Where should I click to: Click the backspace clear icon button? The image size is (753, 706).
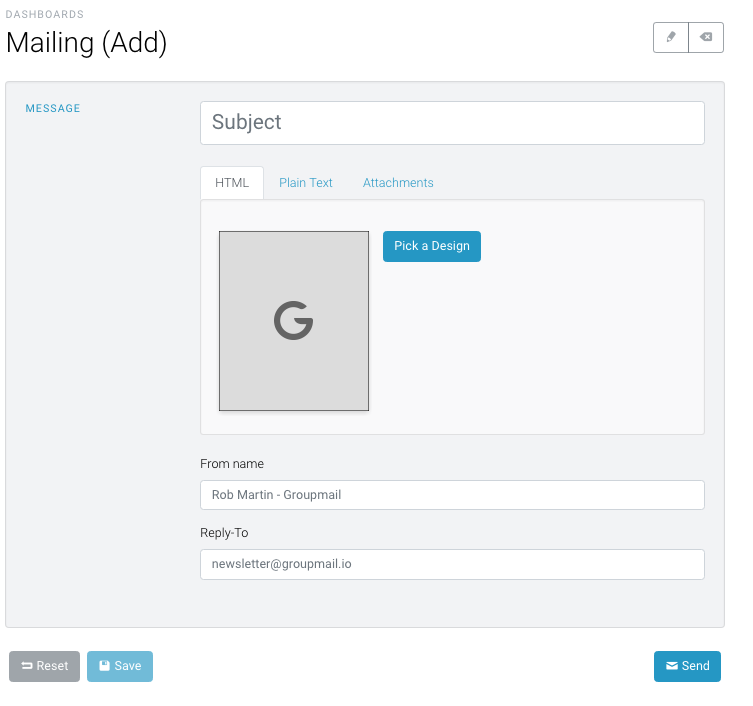pos(706,37)
